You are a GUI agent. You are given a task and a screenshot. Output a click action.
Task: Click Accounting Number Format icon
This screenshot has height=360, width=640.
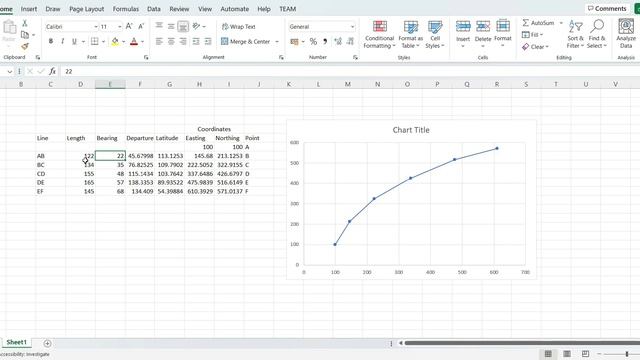[x=294, y=41]
